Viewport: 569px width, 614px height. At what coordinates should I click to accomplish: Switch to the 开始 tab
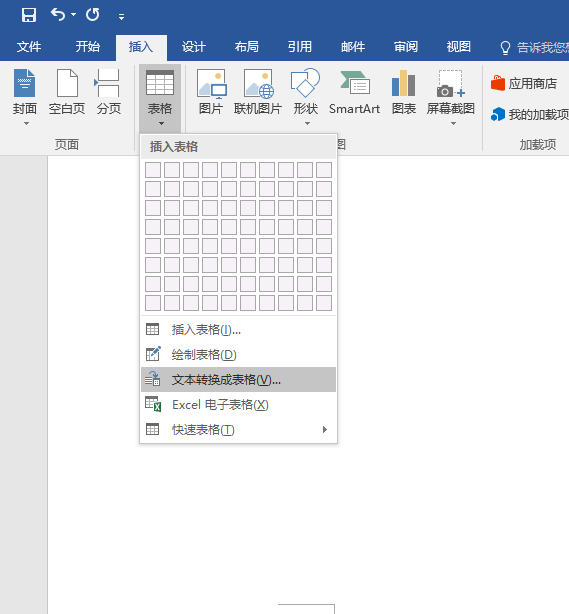click(88, 47)
